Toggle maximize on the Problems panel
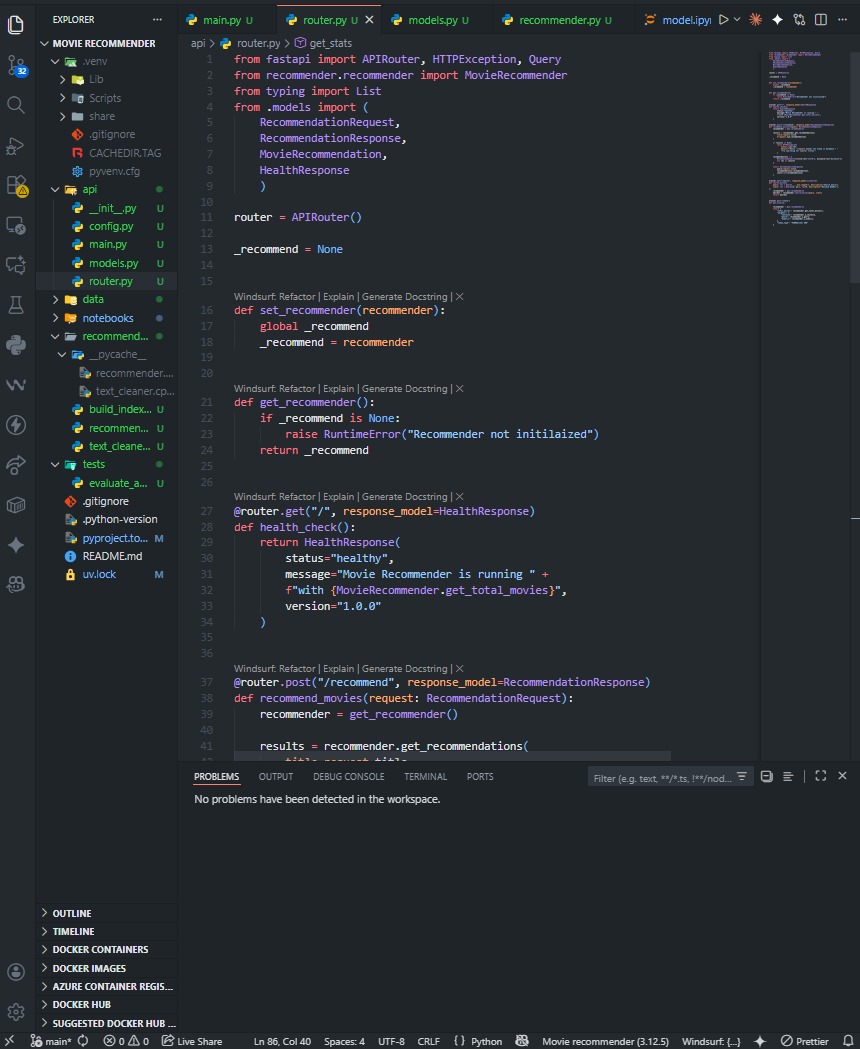 click(821, 775)
